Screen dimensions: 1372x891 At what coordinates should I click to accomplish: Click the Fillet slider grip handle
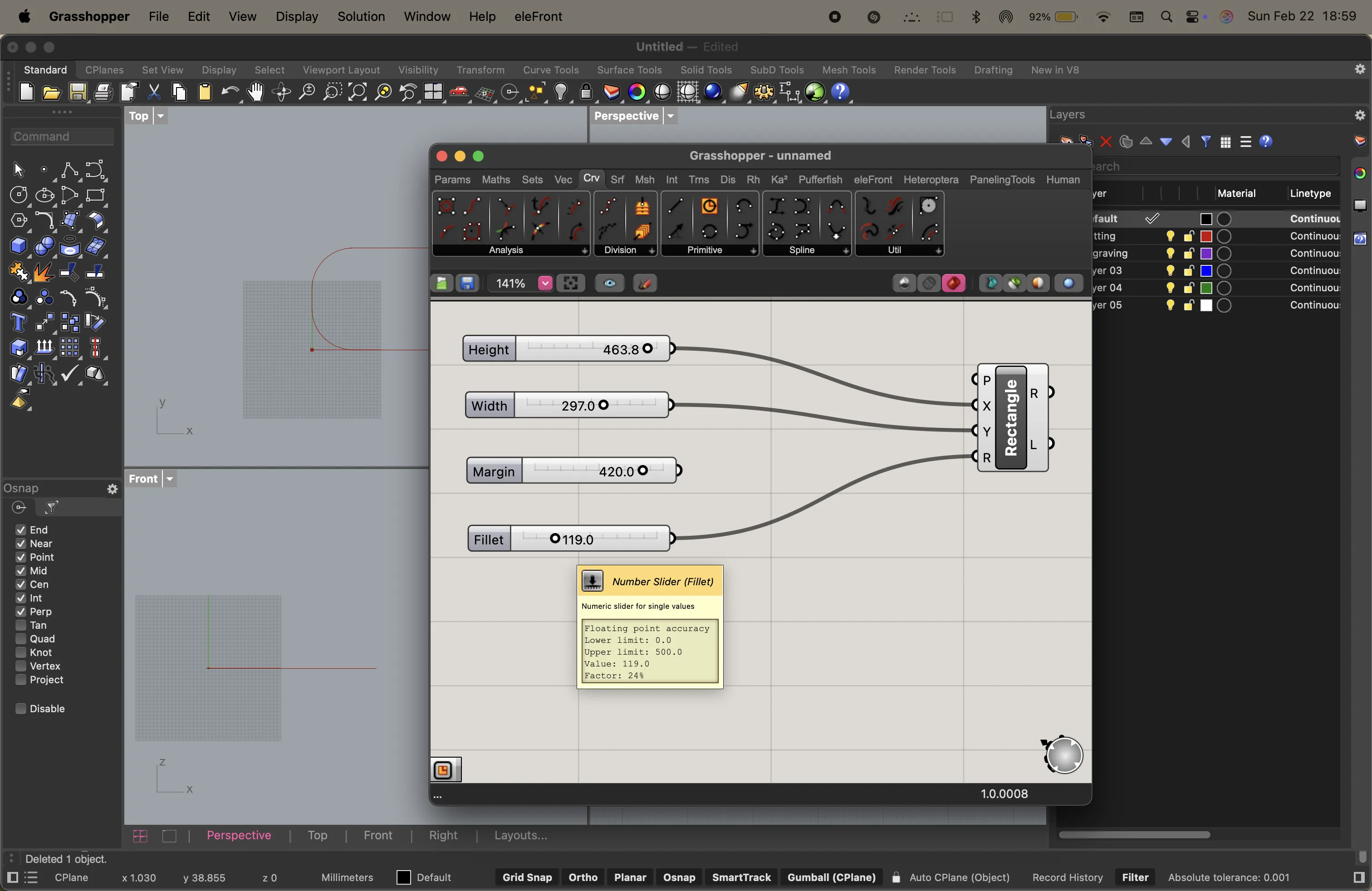(x=554, y=539)
